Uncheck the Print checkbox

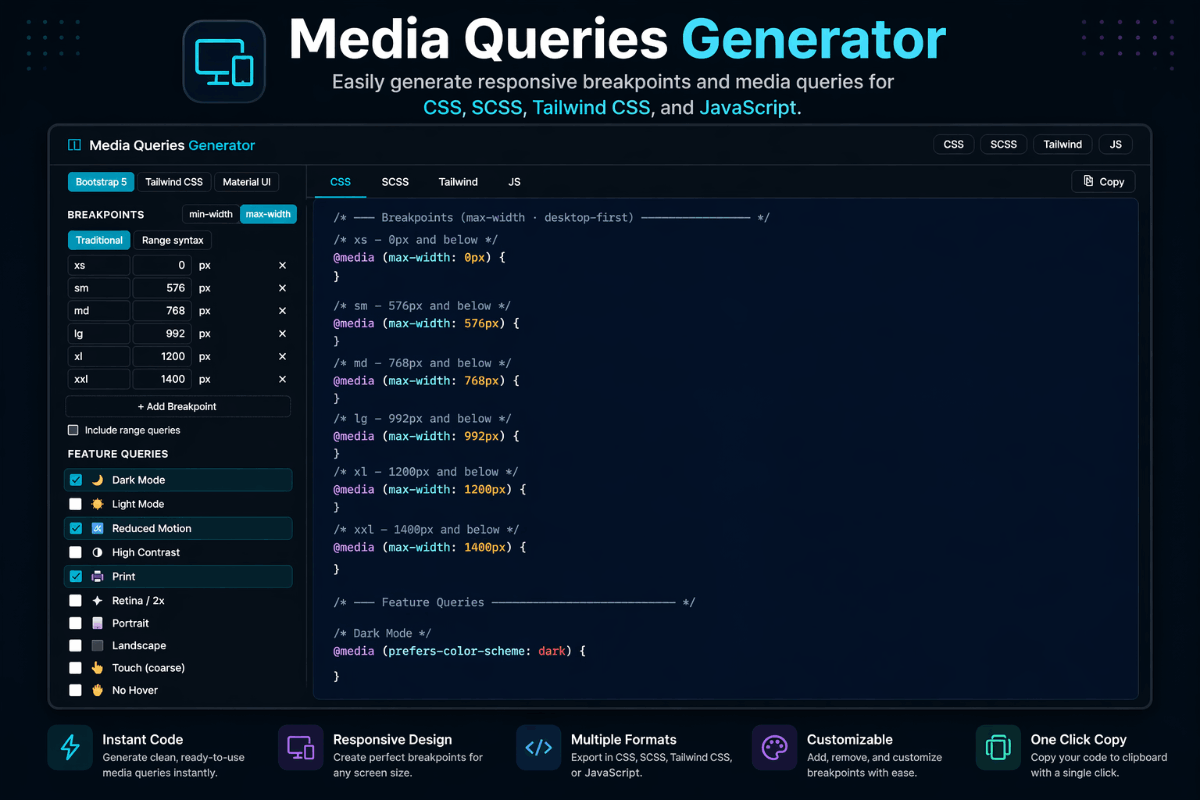click(x=75, y=576)
